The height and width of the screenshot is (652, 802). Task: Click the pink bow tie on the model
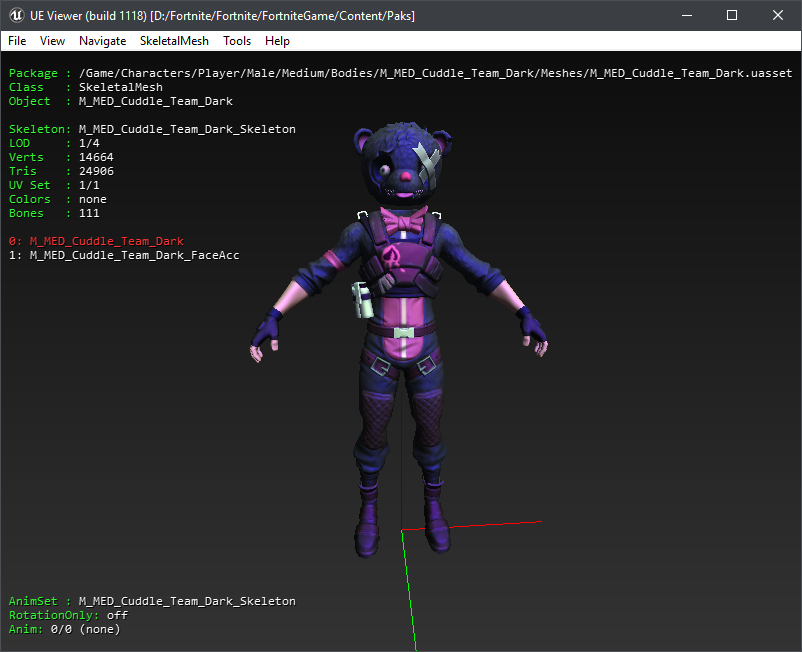click(x=404, y=221)
